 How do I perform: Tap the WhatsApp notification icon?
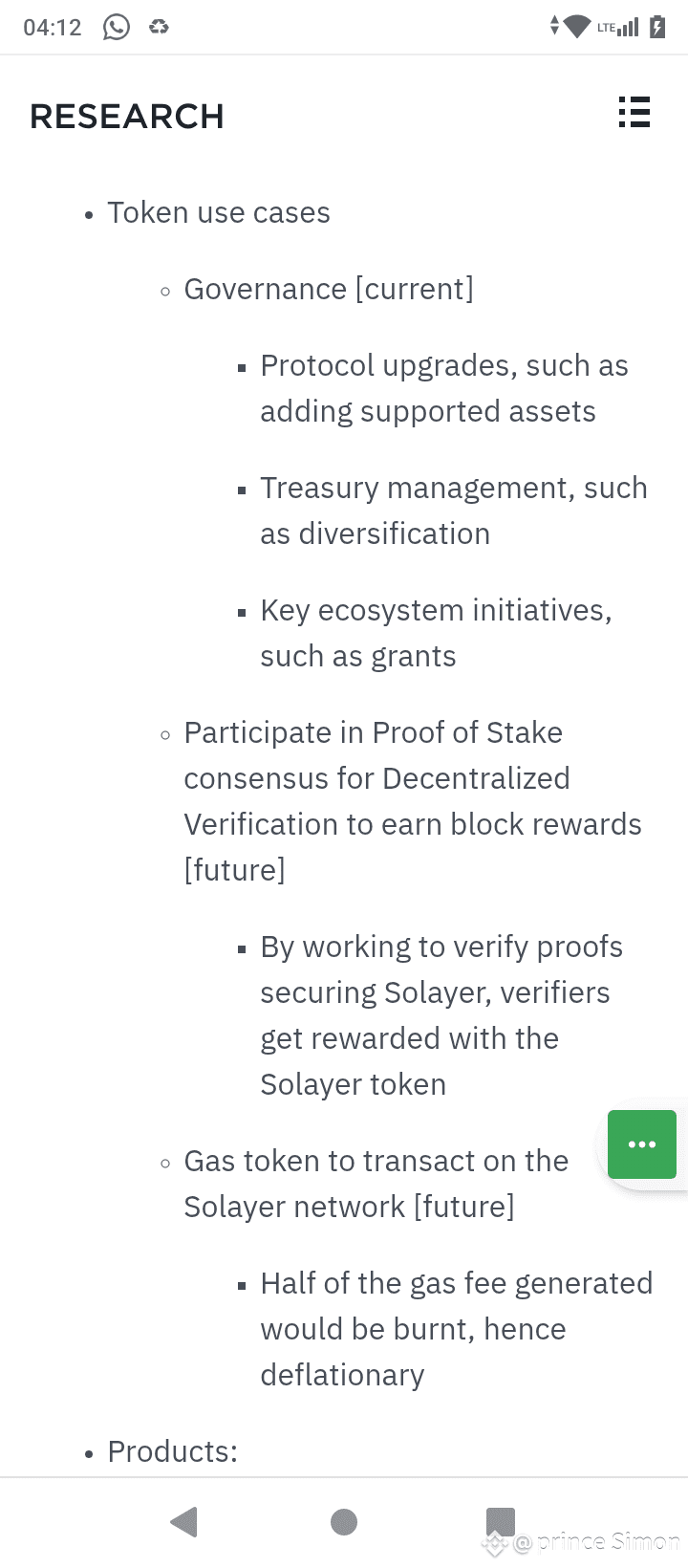point(117,27)
